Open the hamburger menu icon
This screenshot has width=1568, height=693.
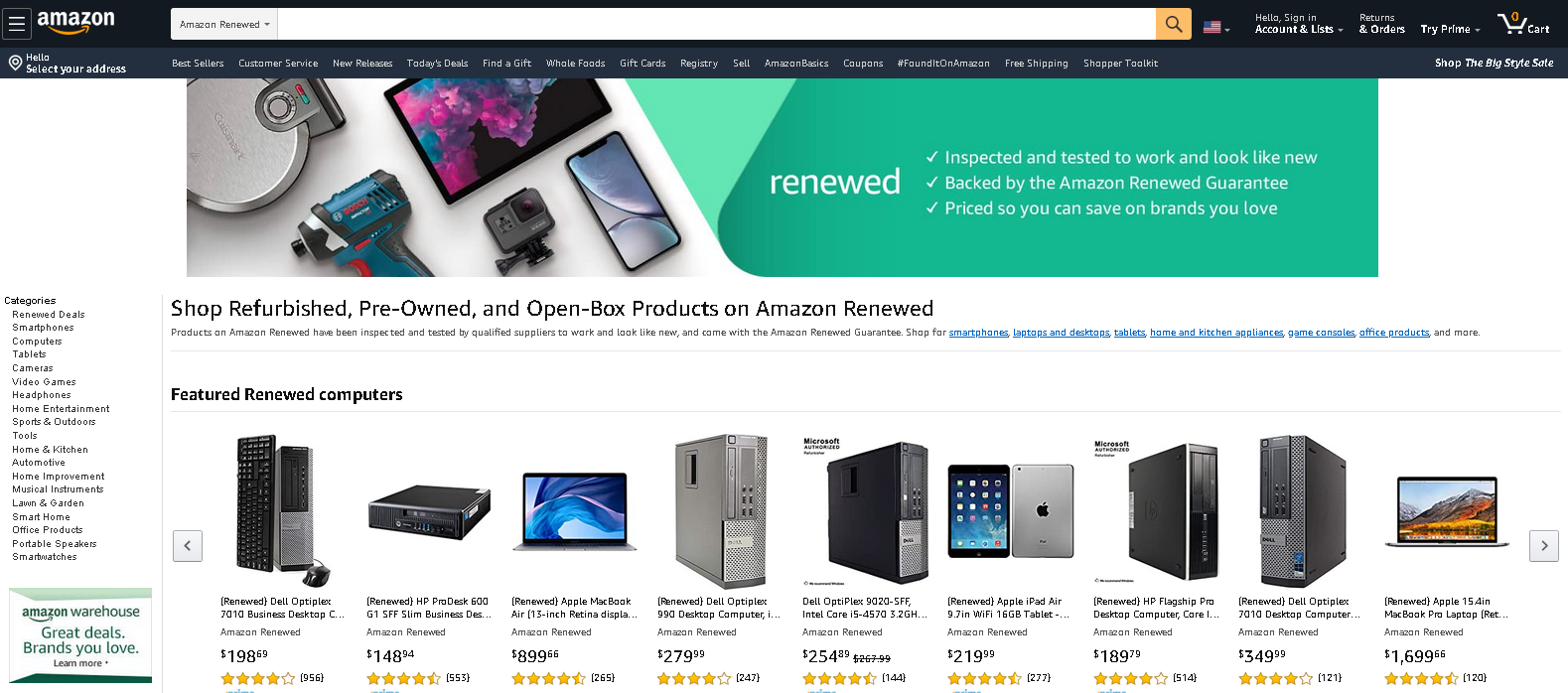[17, 24]
